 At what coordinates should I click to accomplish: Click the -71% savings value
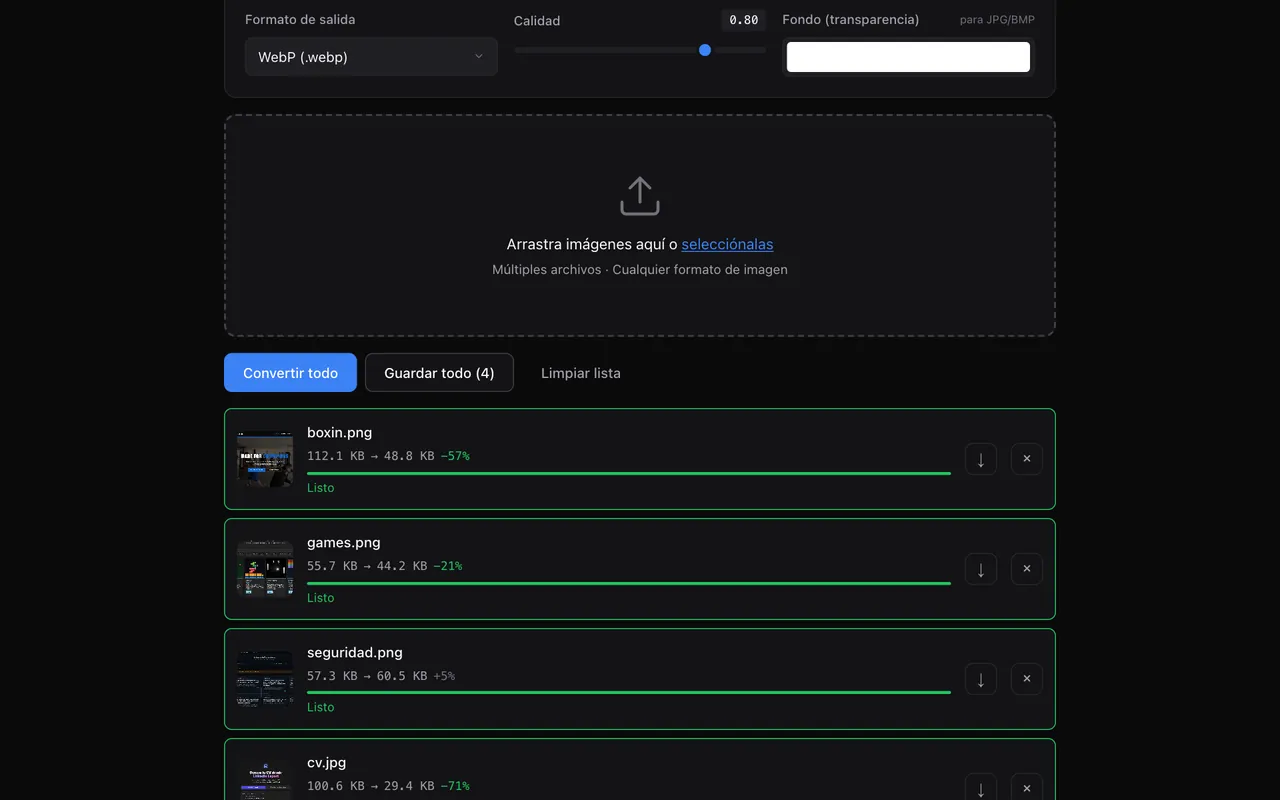455,786
